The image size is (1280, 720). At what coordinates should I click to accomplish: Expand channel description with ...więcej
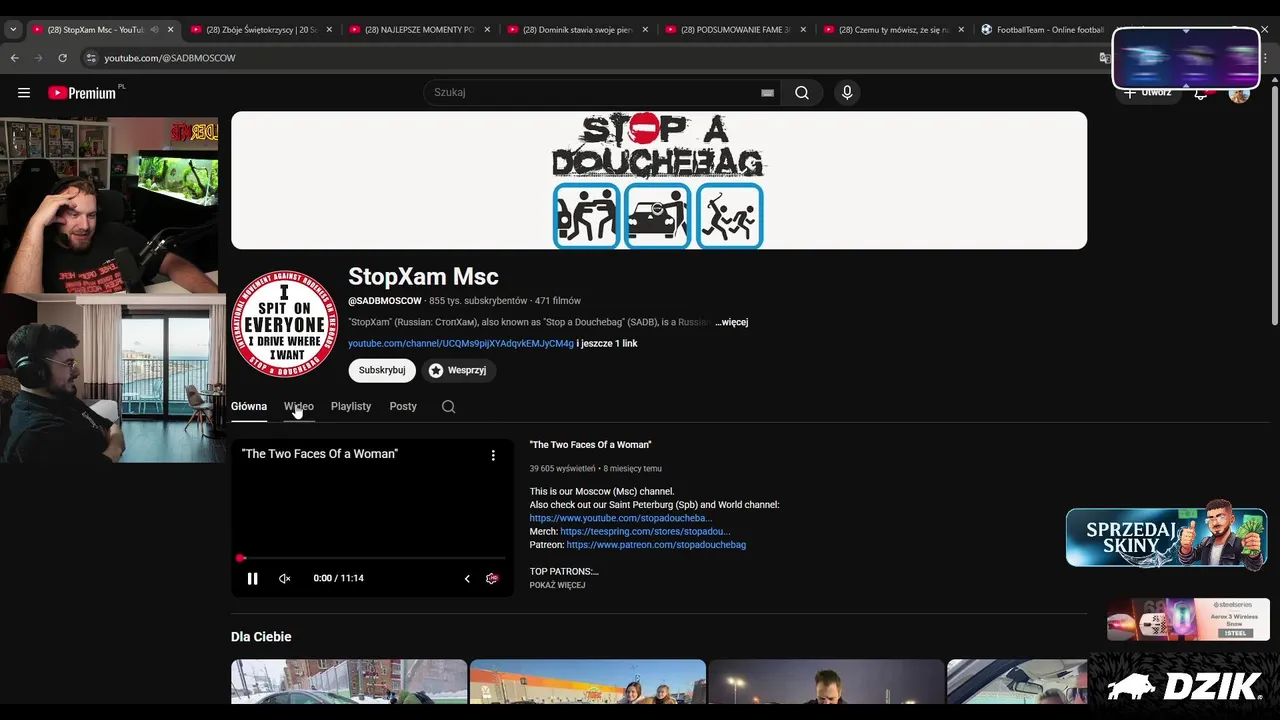click(732, 322)
